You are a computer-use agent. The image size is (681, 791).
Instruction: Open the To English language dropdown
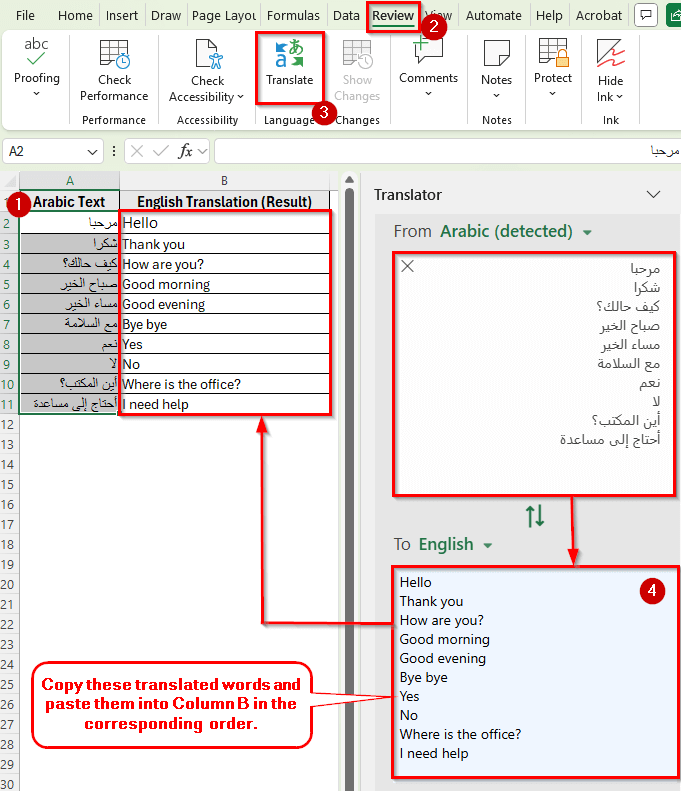[x=488, y=545]
